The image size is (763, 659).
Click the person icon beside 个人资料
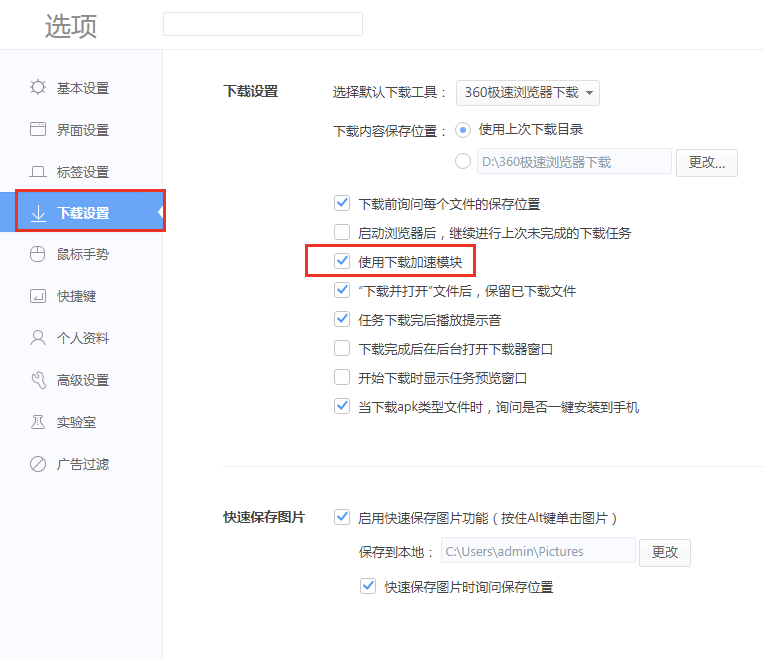[x=38, y=338]
